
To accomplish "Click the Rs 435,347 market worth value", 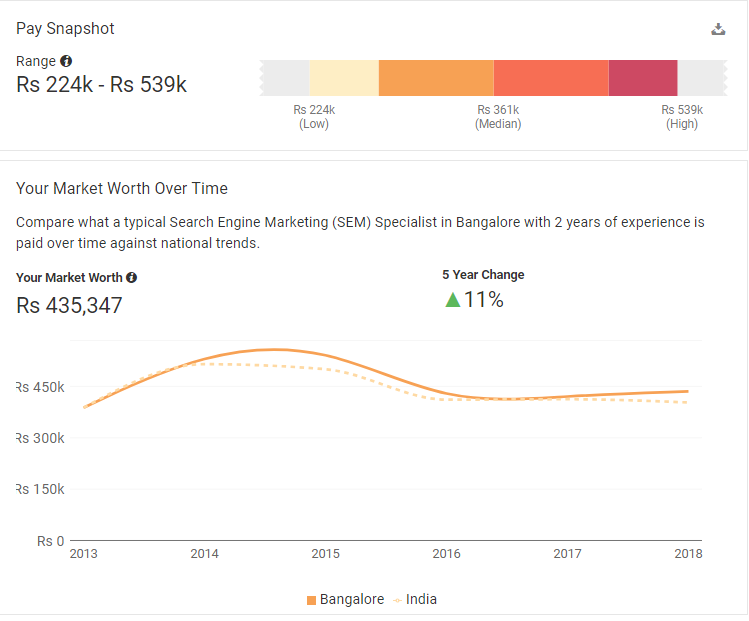I will (x=69, y=306).
